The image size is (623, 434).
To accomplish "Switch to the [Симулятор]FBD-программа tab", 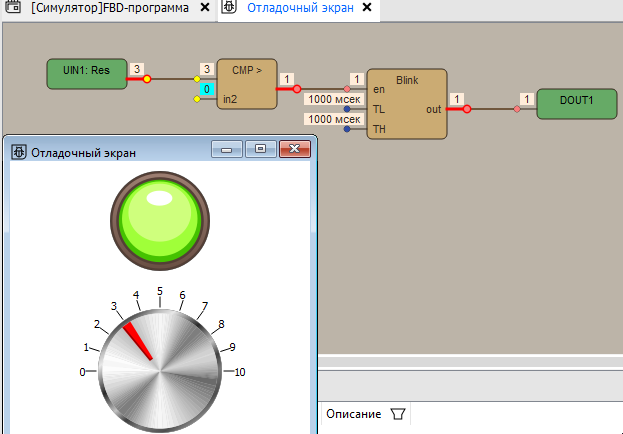I will 110,8.
